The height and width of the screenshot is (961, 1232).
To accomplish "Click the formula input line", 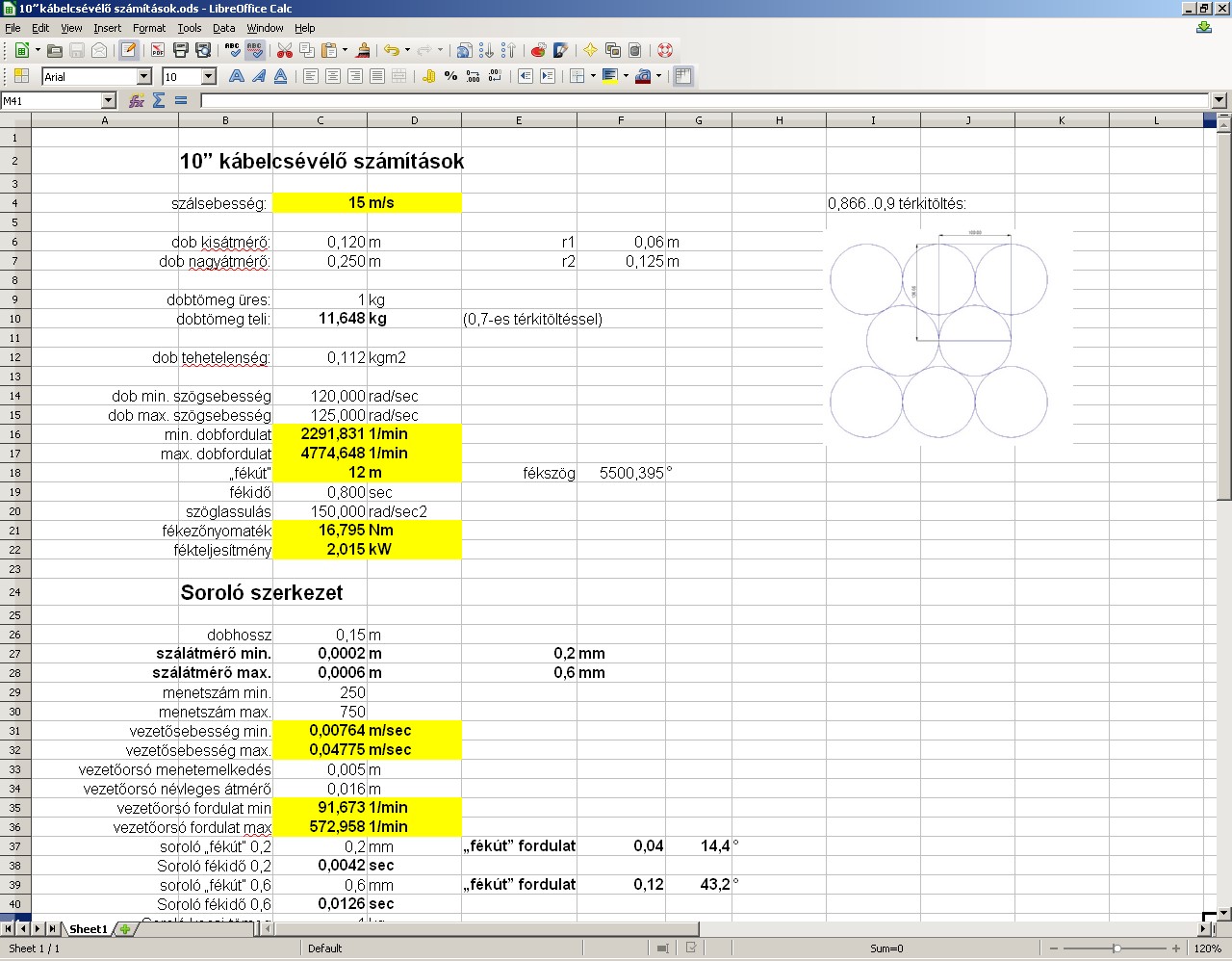I will [703, 100].
